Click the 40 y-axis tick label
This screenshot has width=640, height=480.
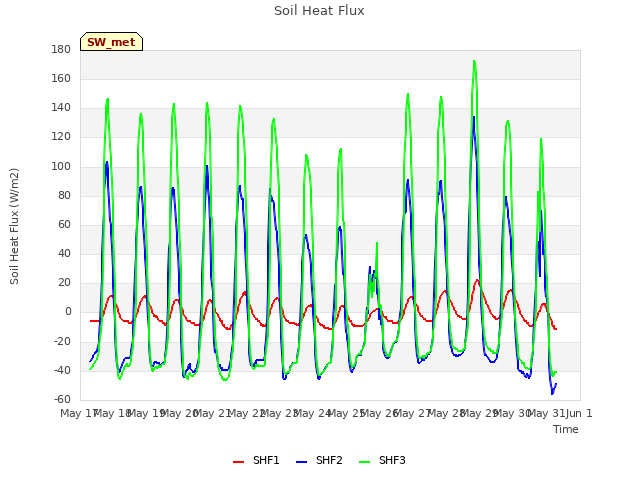pos(64,254)
